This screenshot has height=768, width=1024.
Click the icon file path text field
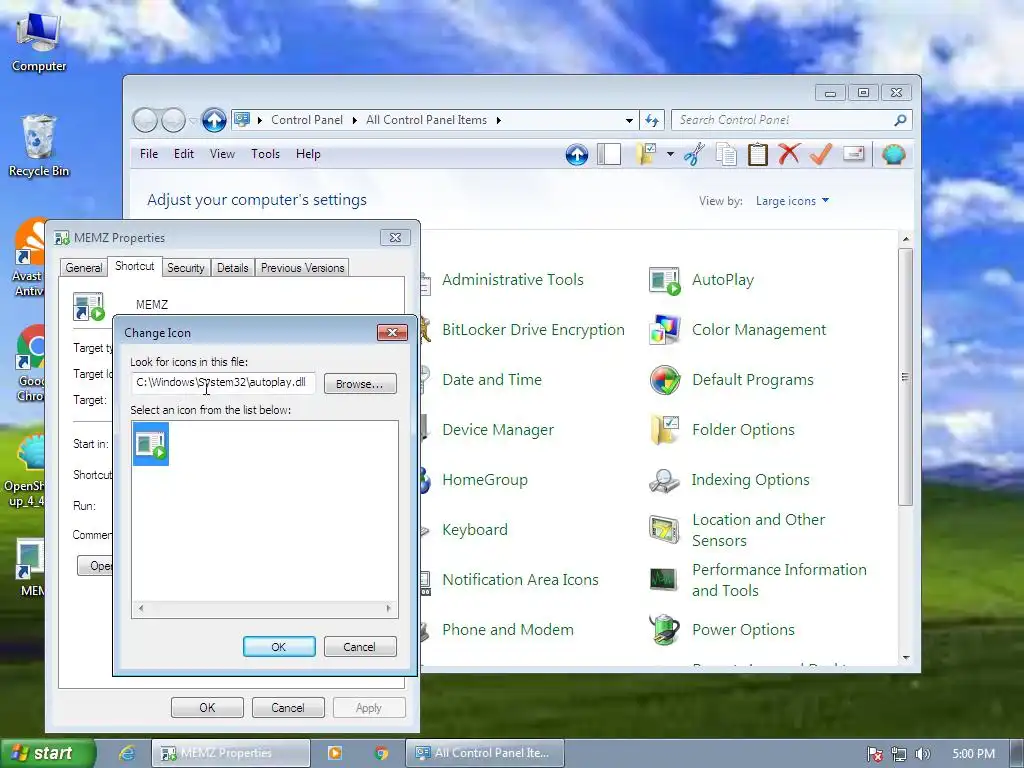coord(223,383)
